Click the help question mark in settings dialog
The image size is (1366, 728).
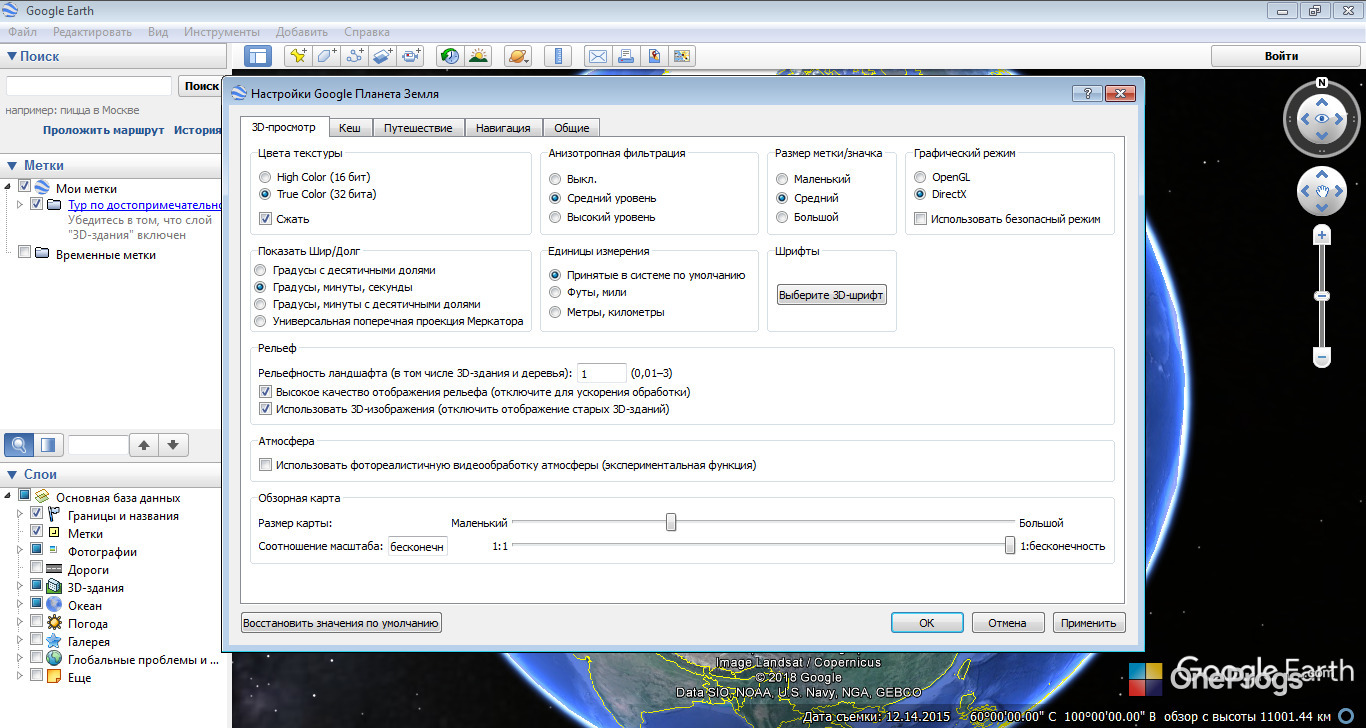tap(1087, 93)
